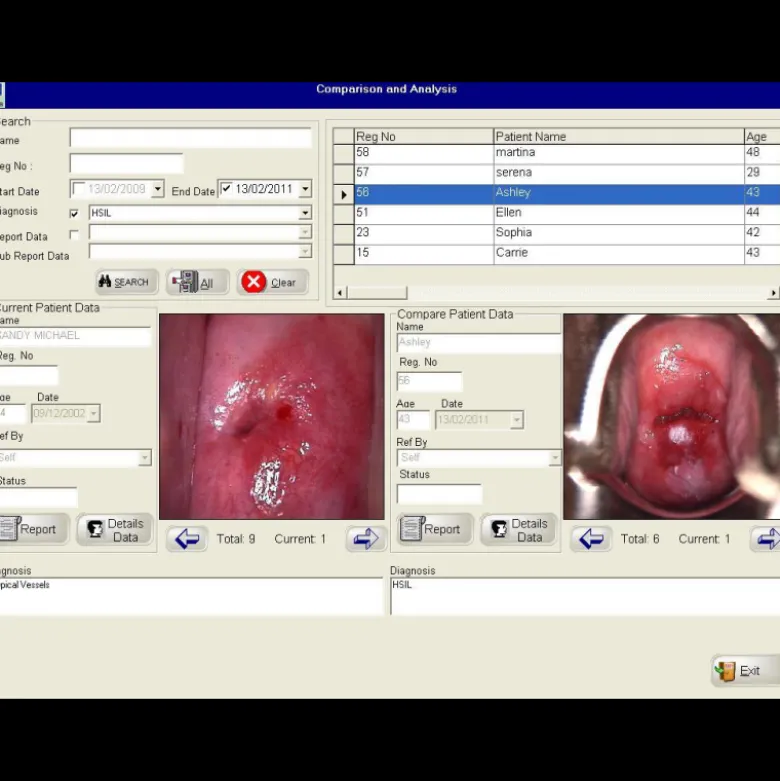The height and width of the screenshot is (781, 780).
Task: Select patient row martina
Action: [556, 154]
